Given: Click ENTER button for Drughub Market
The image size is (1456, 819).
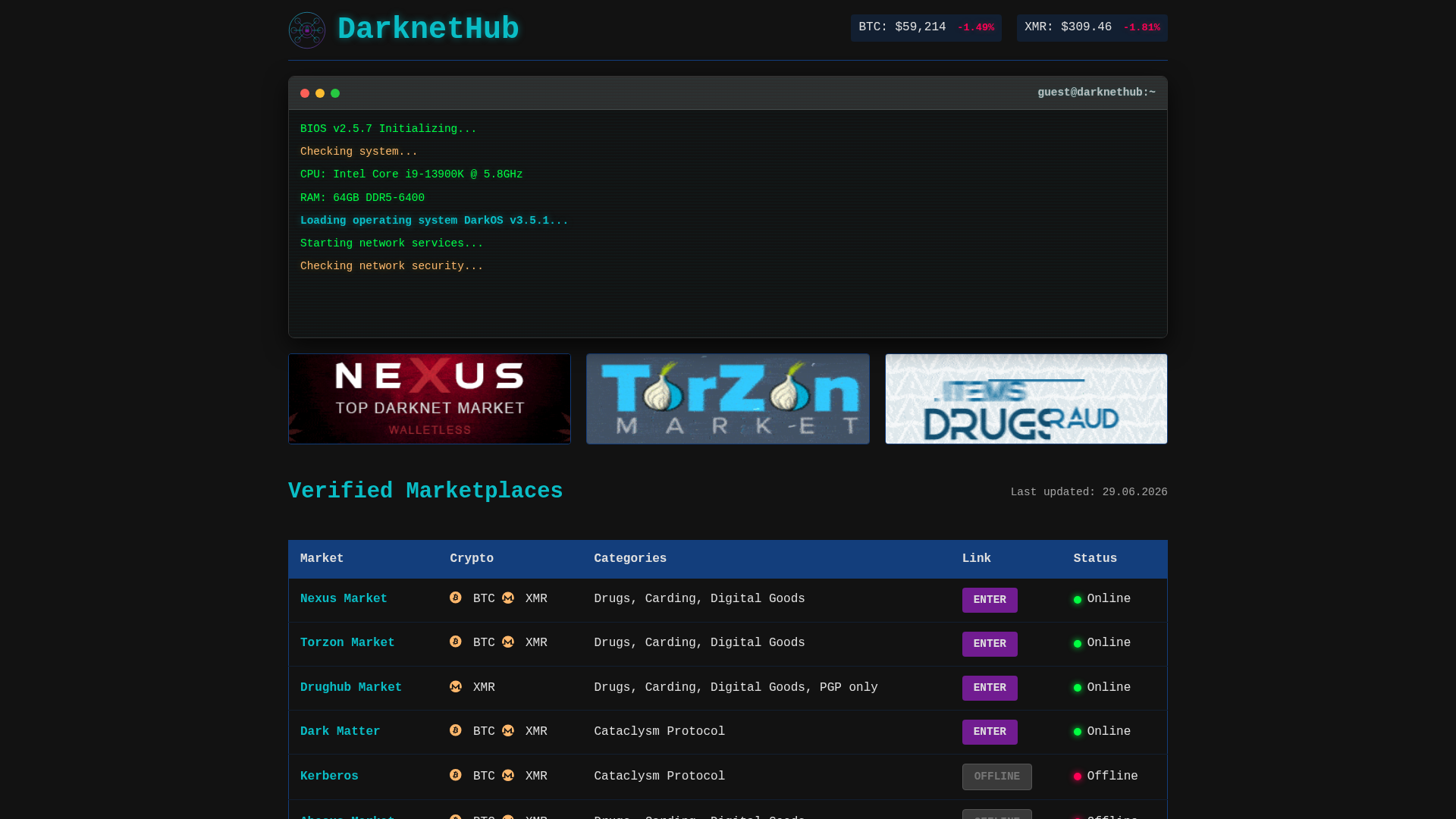Looking at the screenshot, I should (x=990, y=688).
